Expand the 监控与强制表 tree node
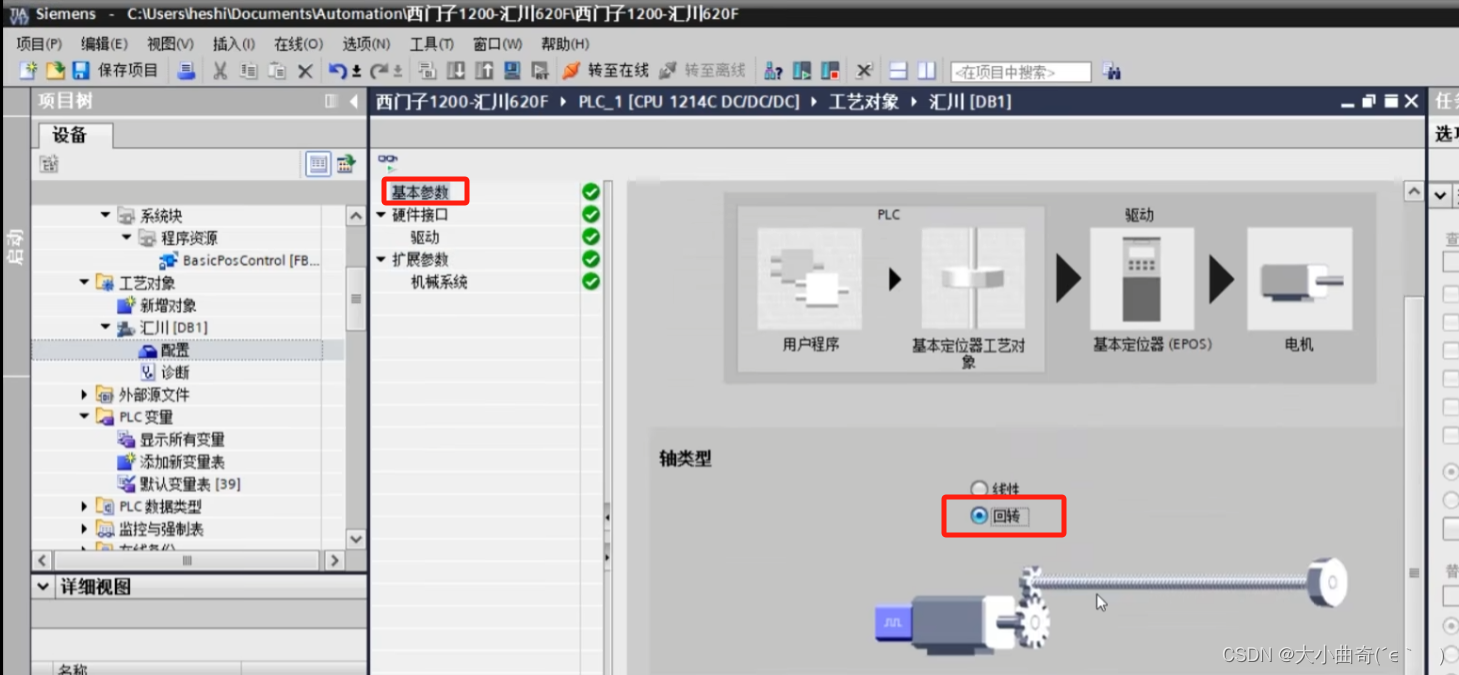This screenshot has height=675, width=1459. click(x=84, y=529)
